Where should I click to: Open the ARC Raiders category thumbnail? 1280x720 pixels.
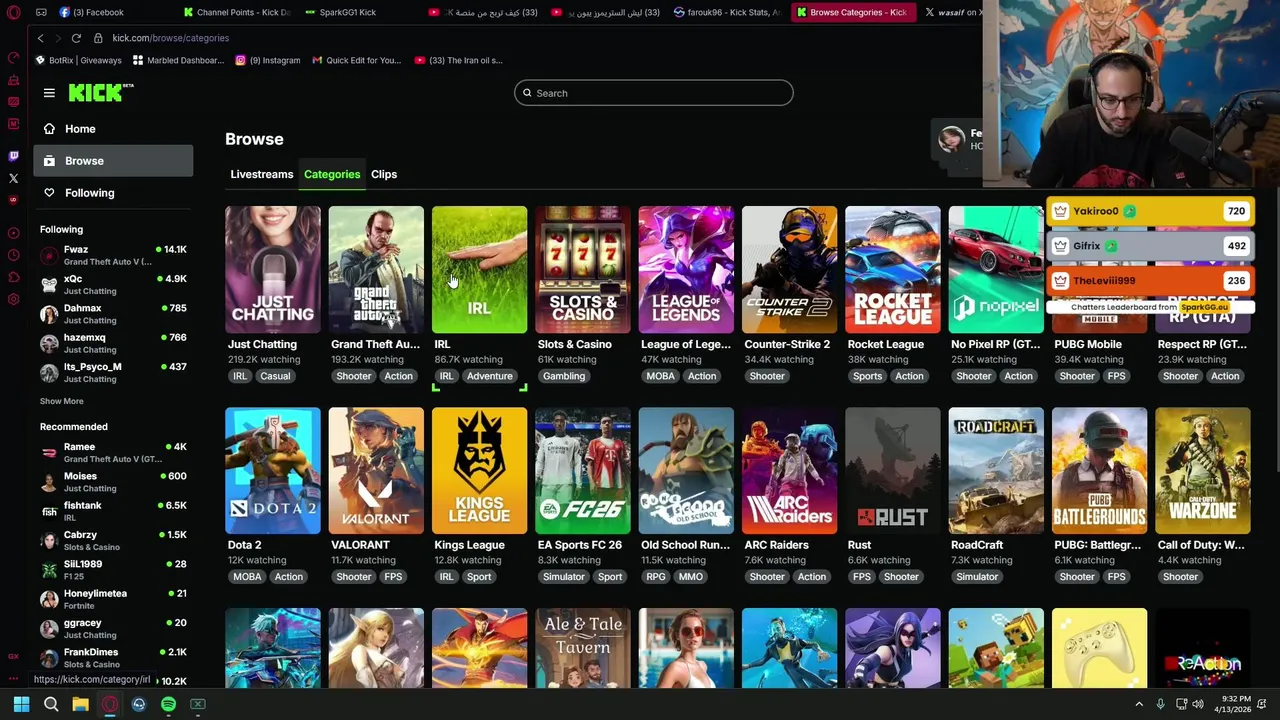coord(789,471)
